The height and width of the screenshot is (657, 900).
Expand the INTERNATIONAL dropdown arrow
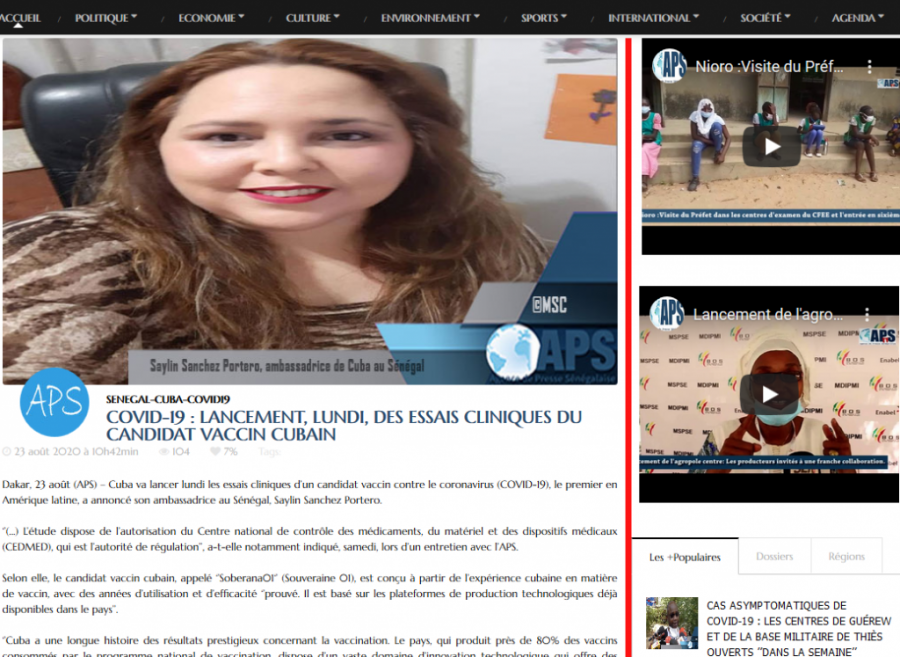point(696,17)
